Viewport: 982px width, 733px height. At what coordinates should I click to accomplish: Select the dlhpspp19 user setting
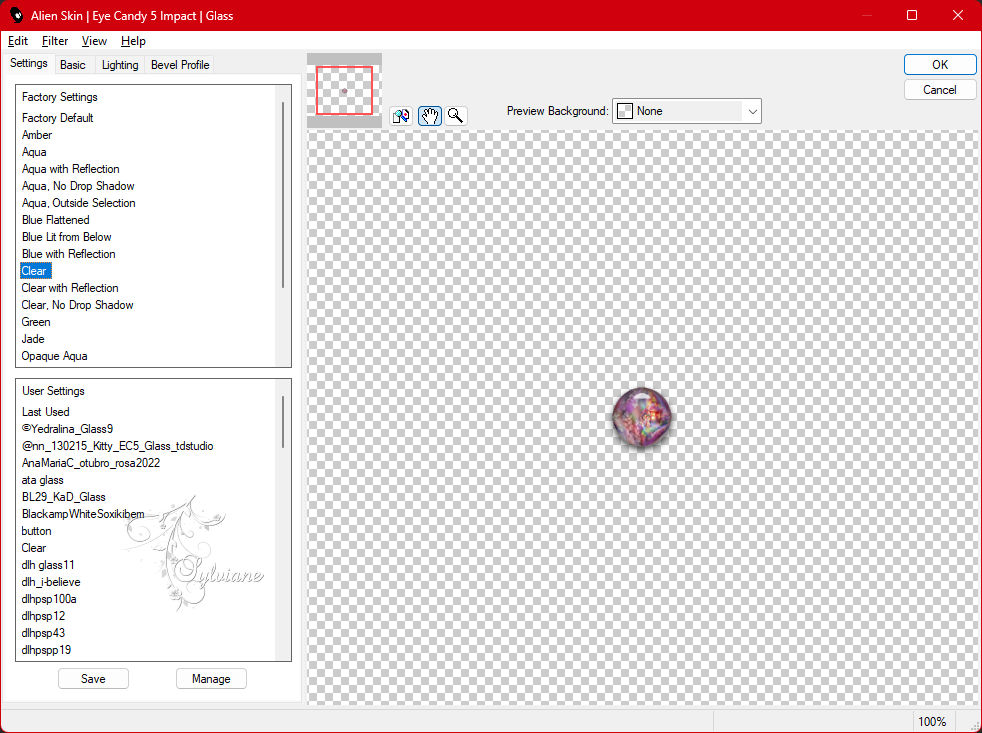pos(46,650)
